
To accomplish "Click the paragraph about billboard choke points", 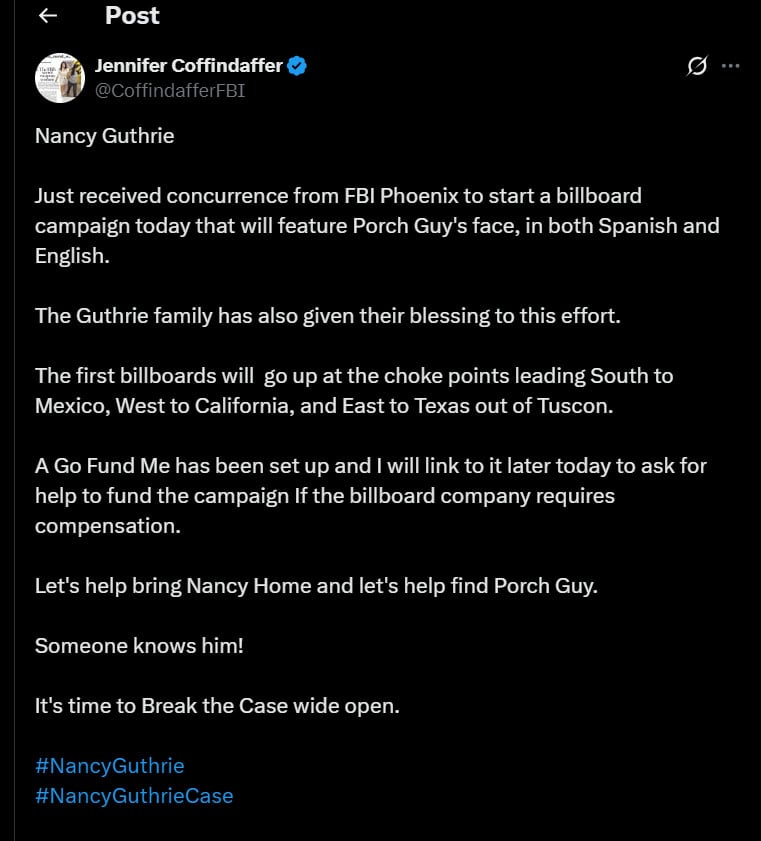I will (x=354, y=391).
